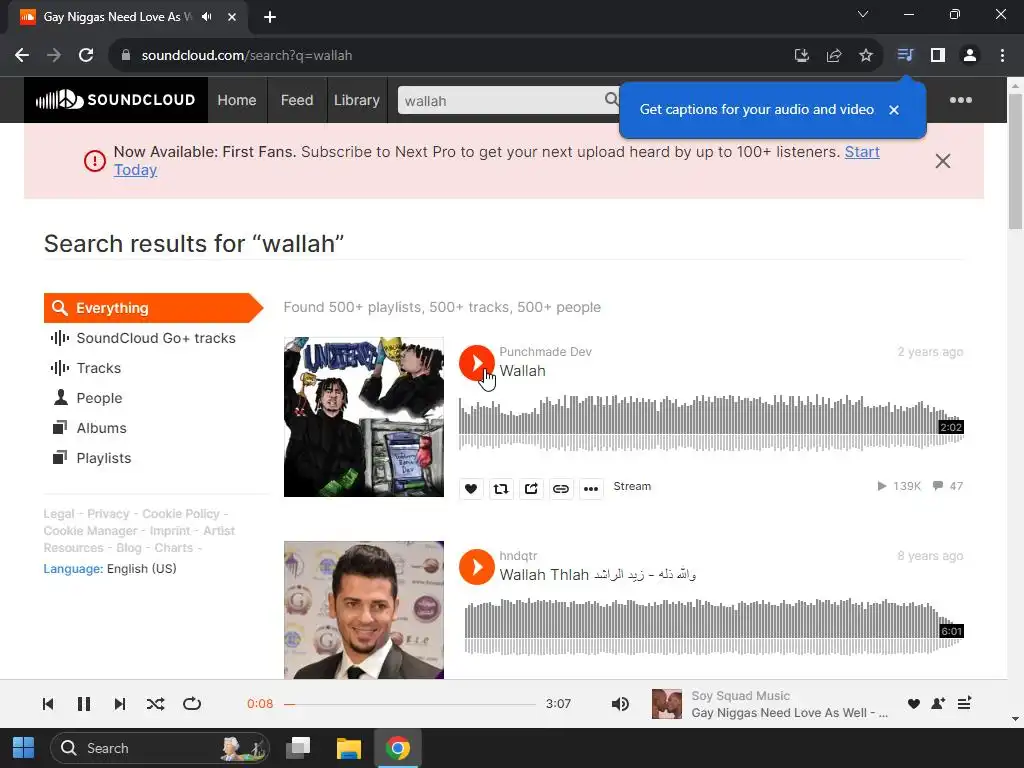
Task: Open the Home tab
Action: point(237,100)
